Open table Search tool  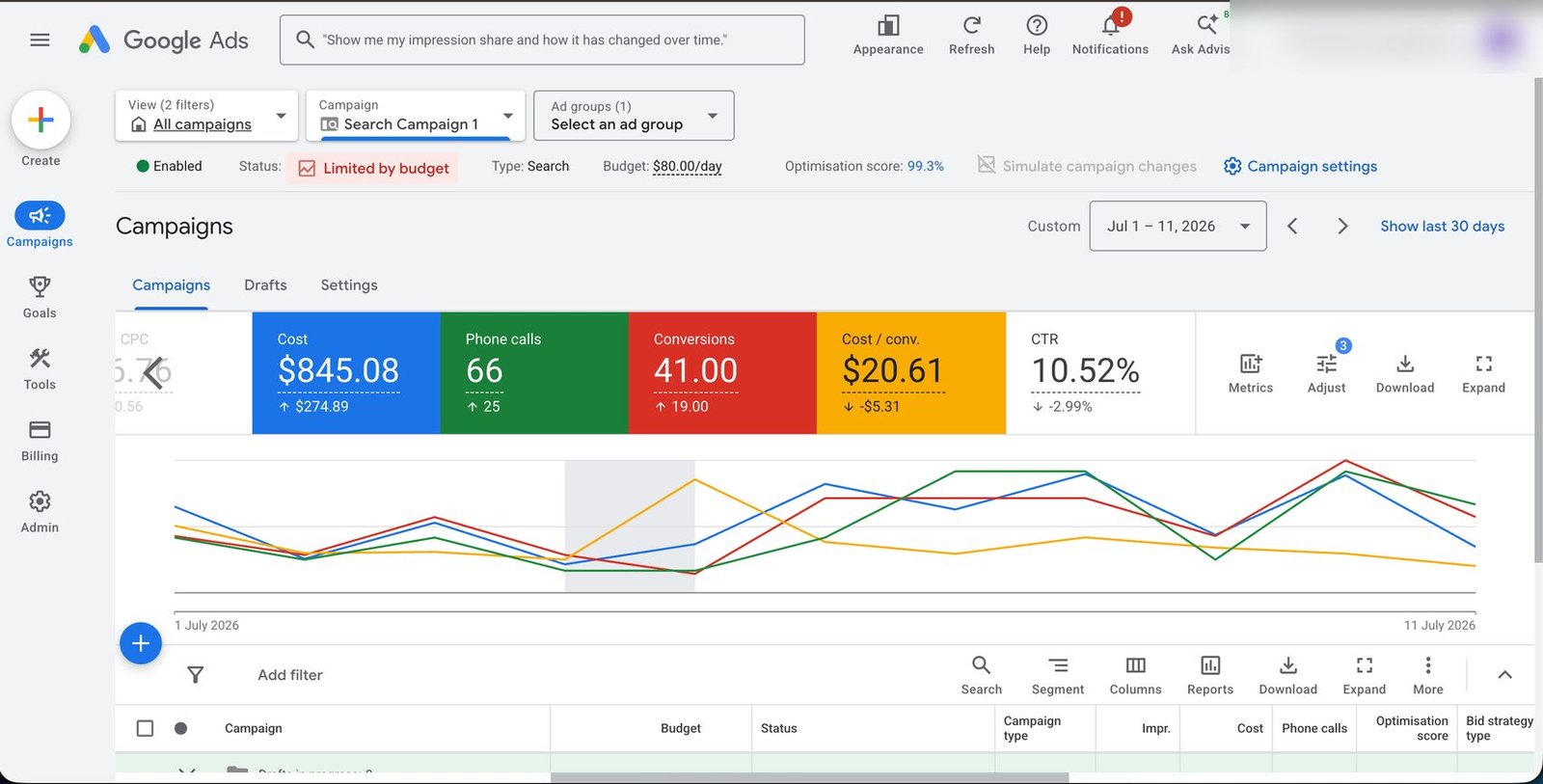(x=981, y=675)
